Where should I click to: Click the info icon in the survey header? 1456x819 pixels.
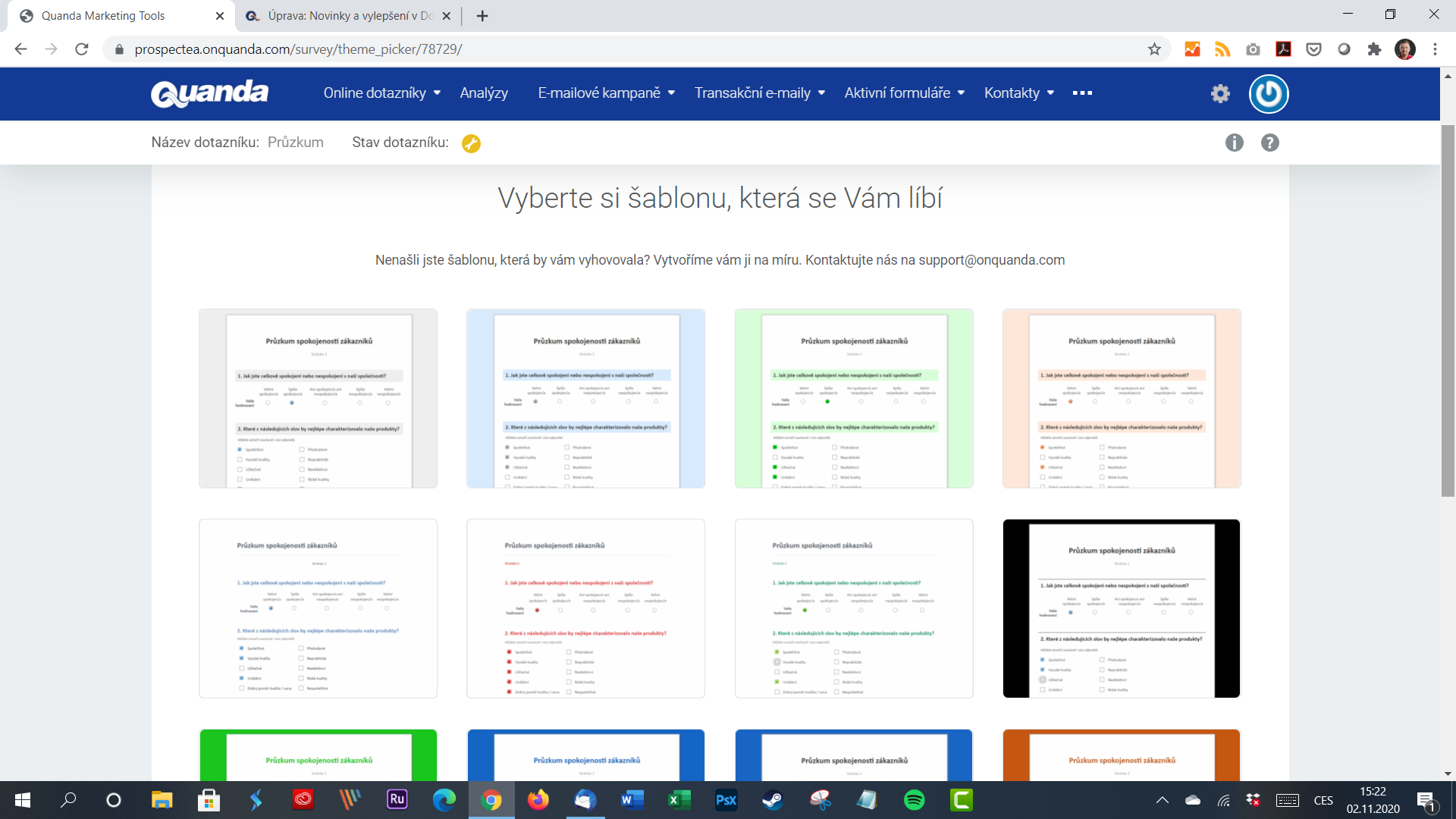coord(1234,143)
